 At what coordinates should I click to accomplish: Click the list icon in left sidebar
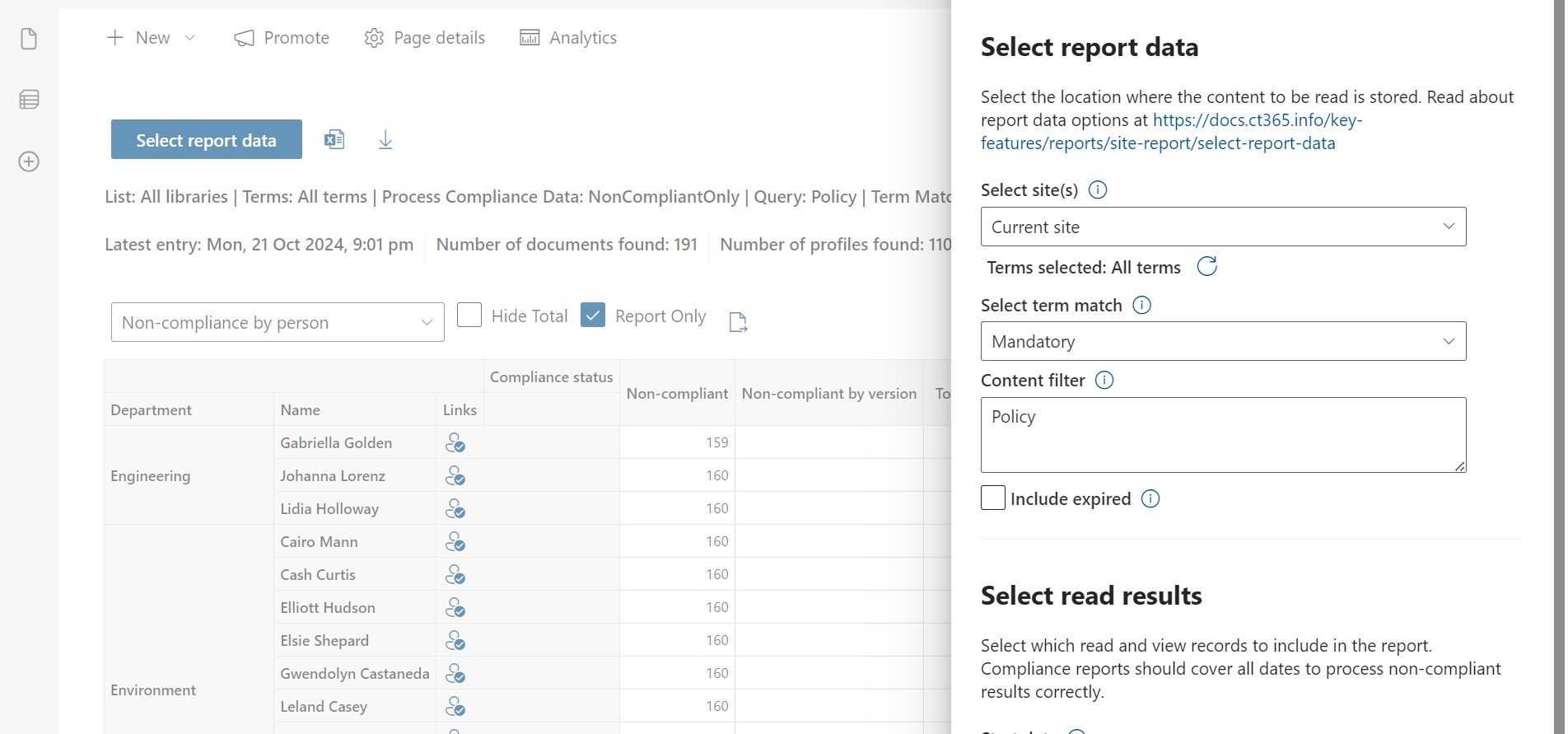[29, 100]
